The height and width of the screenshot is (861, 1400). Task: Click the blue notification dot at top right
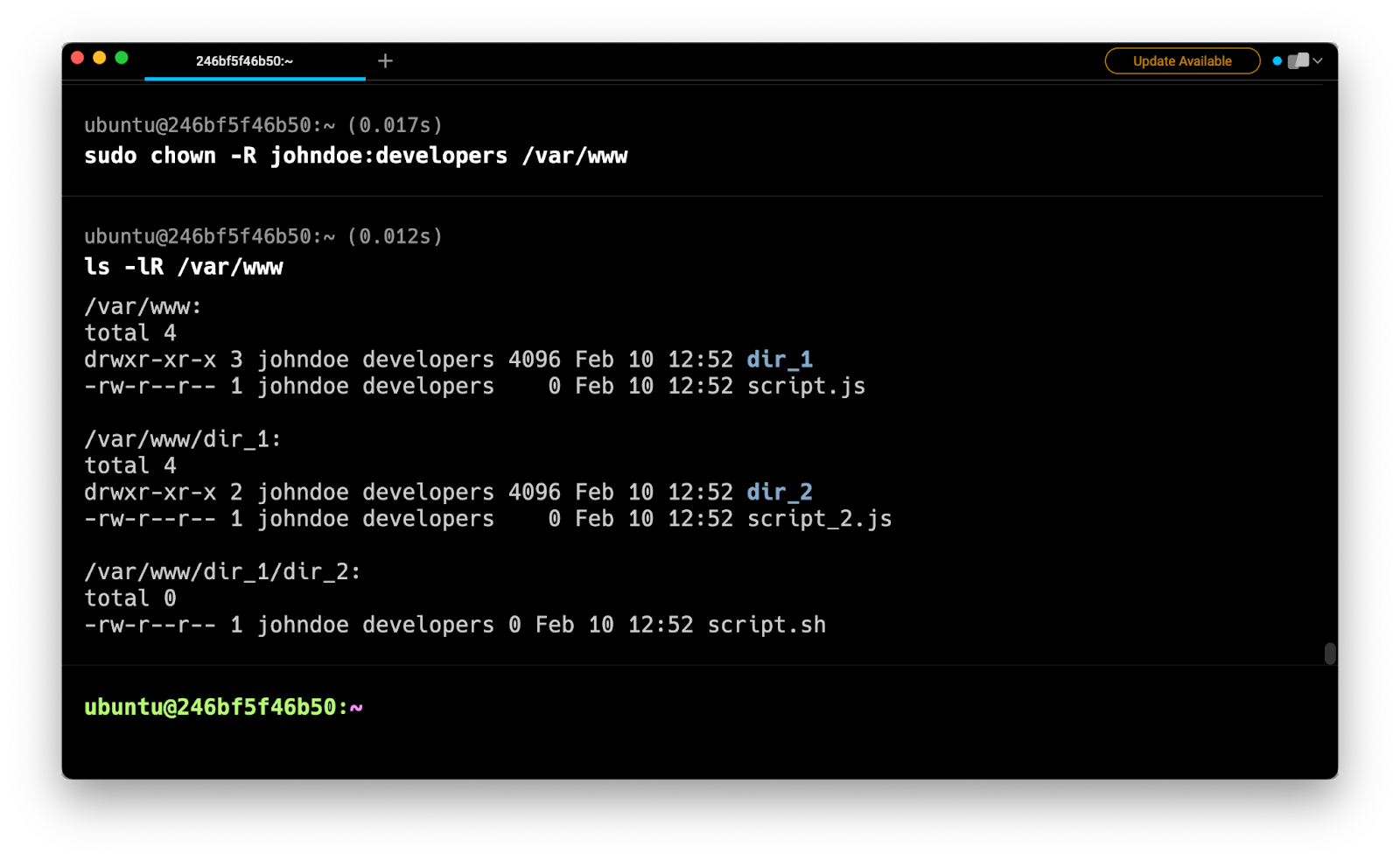click(1276, 60)
